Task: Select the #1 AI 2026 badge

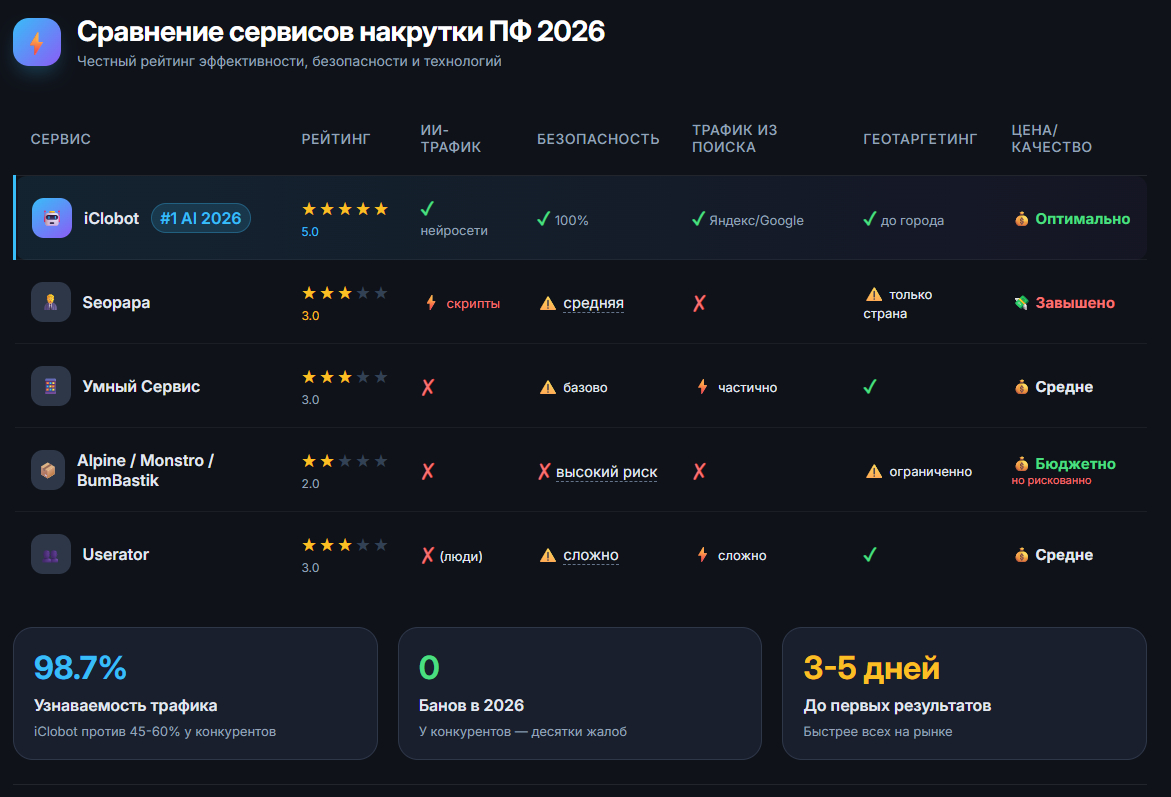Action: (201, 218)
